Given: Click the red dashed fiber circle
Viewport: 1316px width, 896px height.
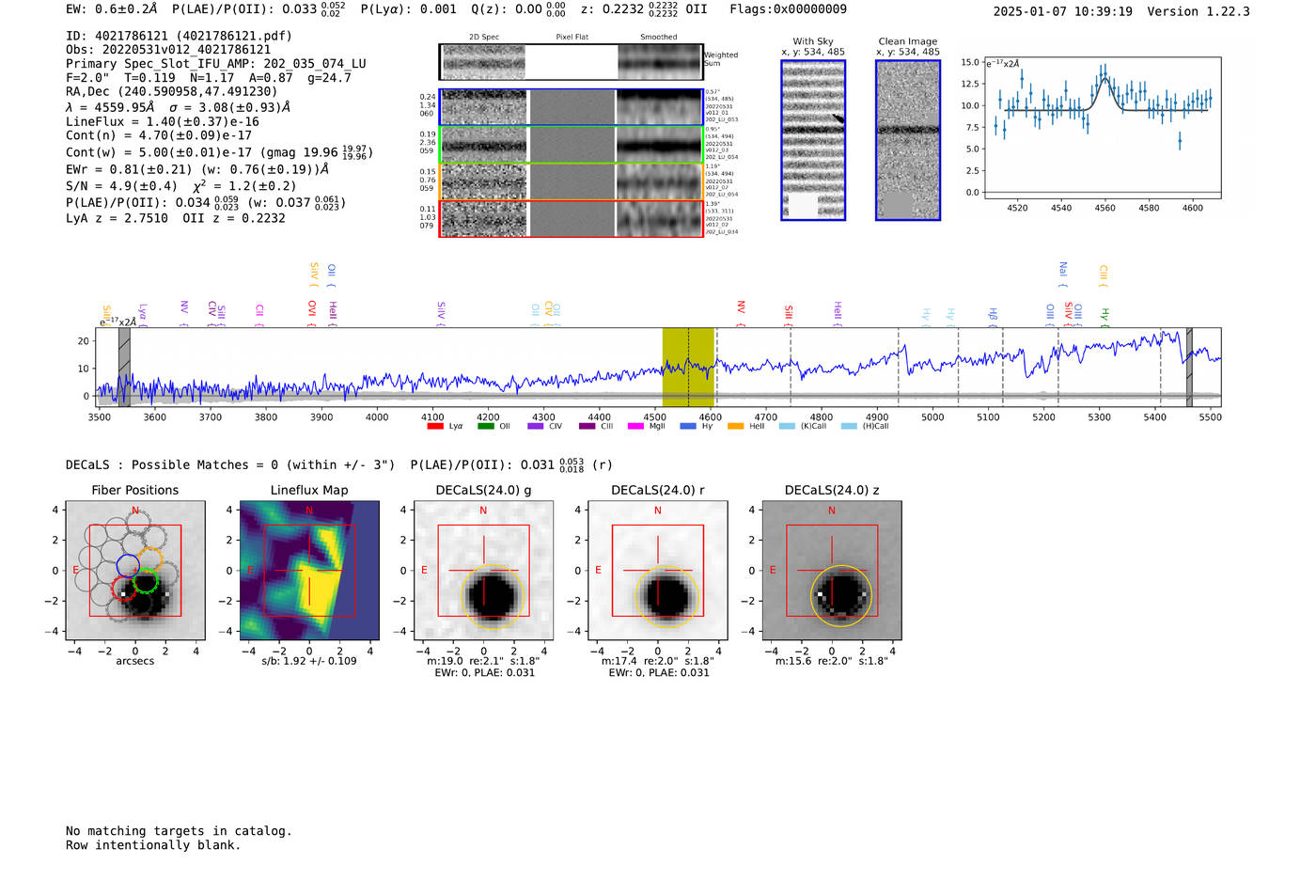Looking at the screenshot, I should pos(123,589).
